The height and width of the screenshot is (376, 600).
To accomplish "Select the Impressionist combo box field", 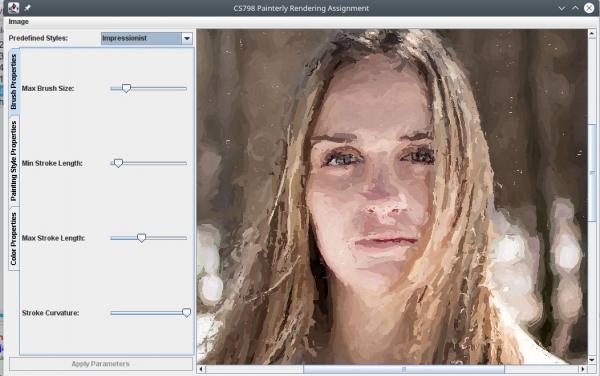I will pos(141,38).
